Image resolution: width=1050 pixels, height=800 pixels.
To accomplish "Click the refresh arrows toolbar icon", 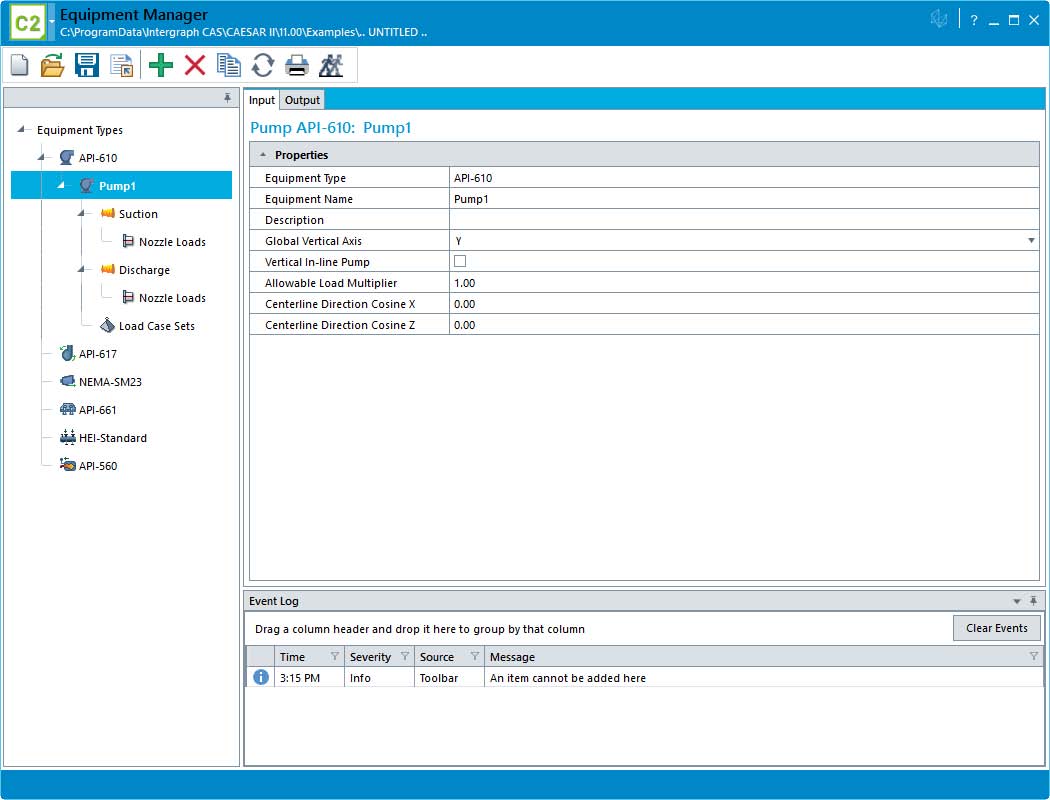I will click(x=262, y=65).
